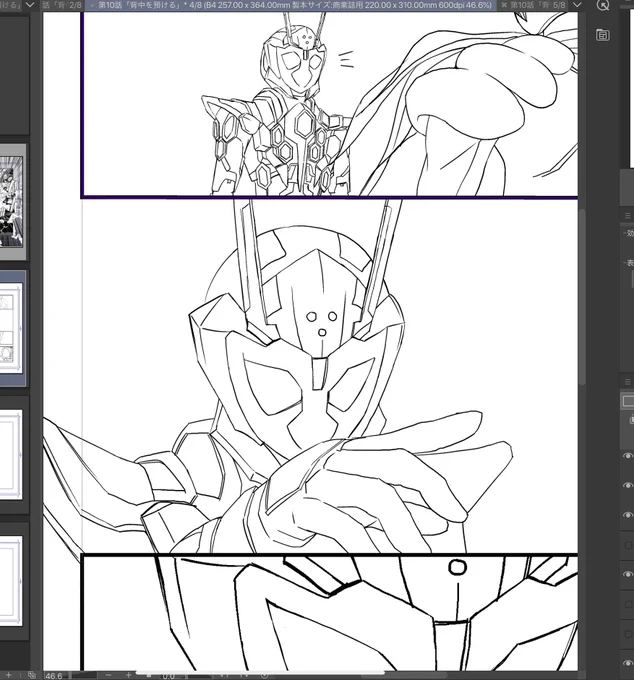
Task: Open the tab list chevron left of the 2/8 tab
Action: pyautogui.click(x=30, y=5)
